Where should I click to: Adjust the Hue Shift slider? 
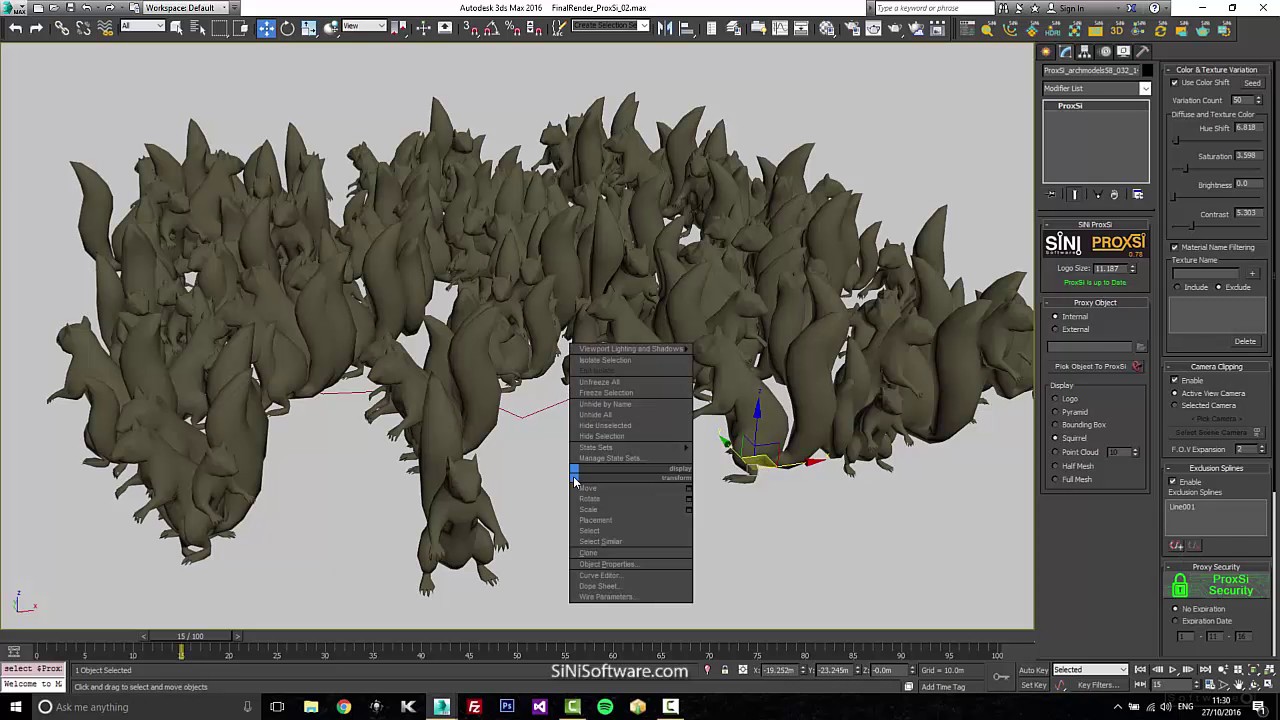click(x=1176, y=140)
